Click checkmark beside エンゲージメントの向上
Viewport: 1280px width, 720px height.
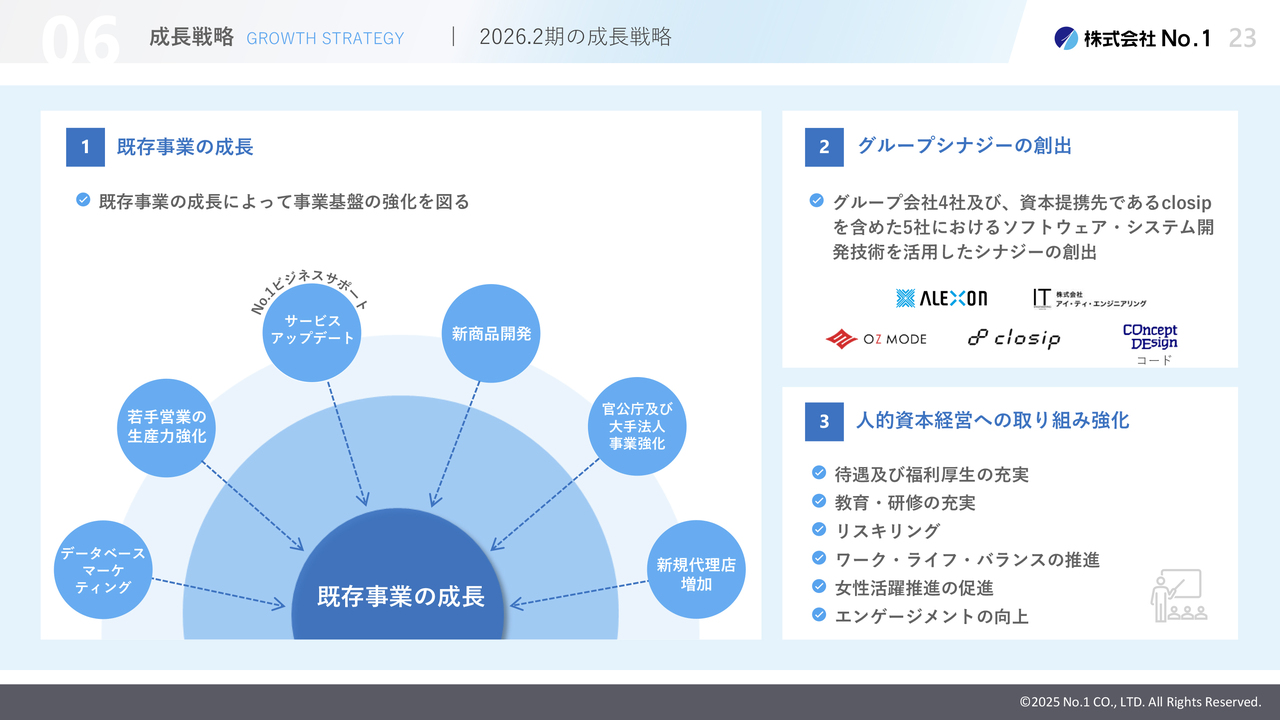click(x=818, y=615)
